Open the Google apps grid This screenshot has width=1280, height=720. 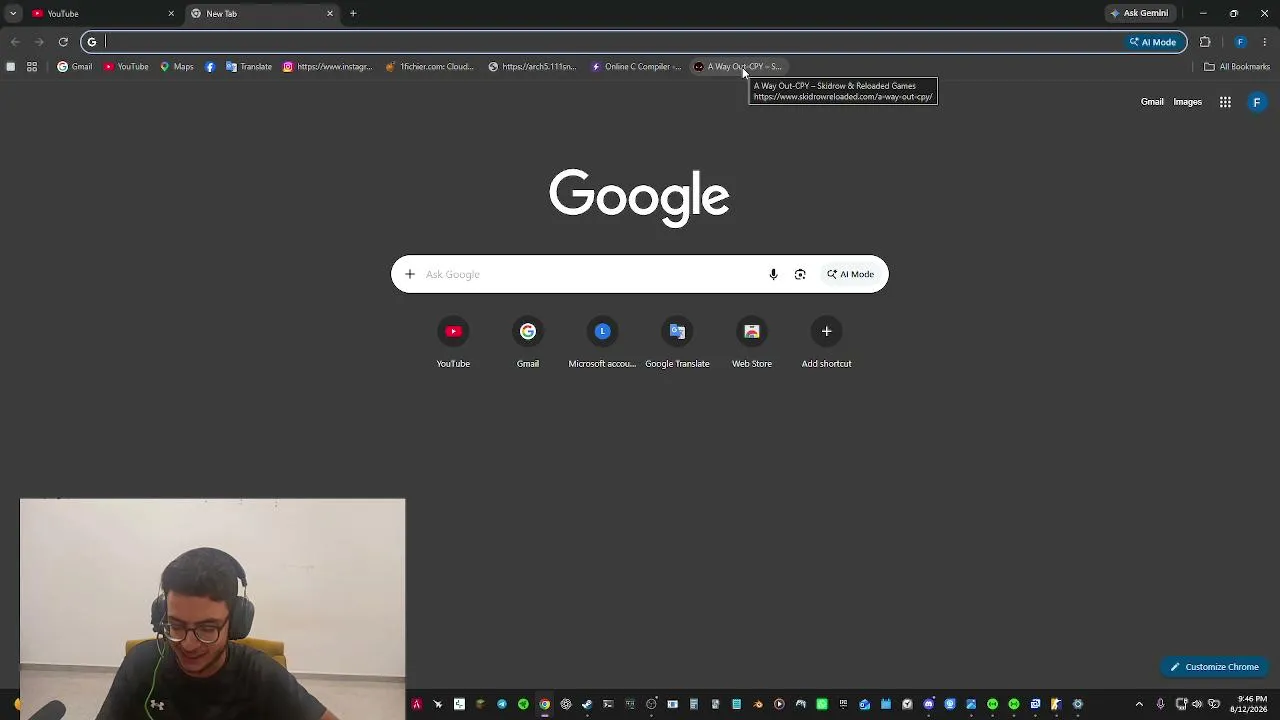[1225, 102]
